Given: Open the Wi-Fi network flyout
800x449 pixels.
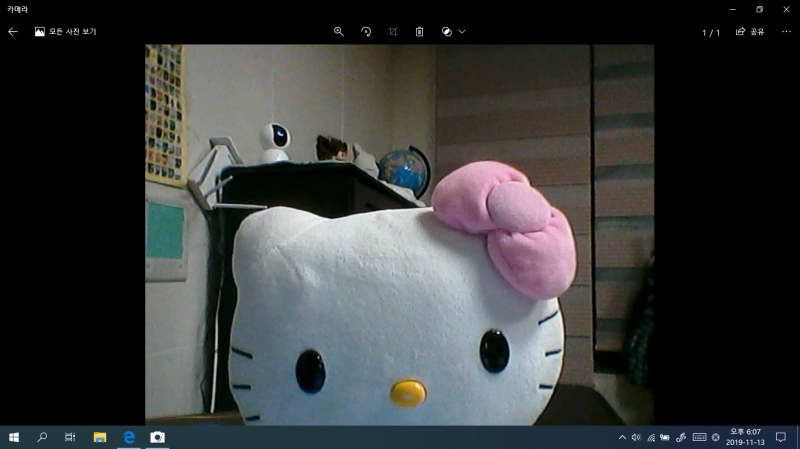Looking at the screenshot, I should [651, 437].
